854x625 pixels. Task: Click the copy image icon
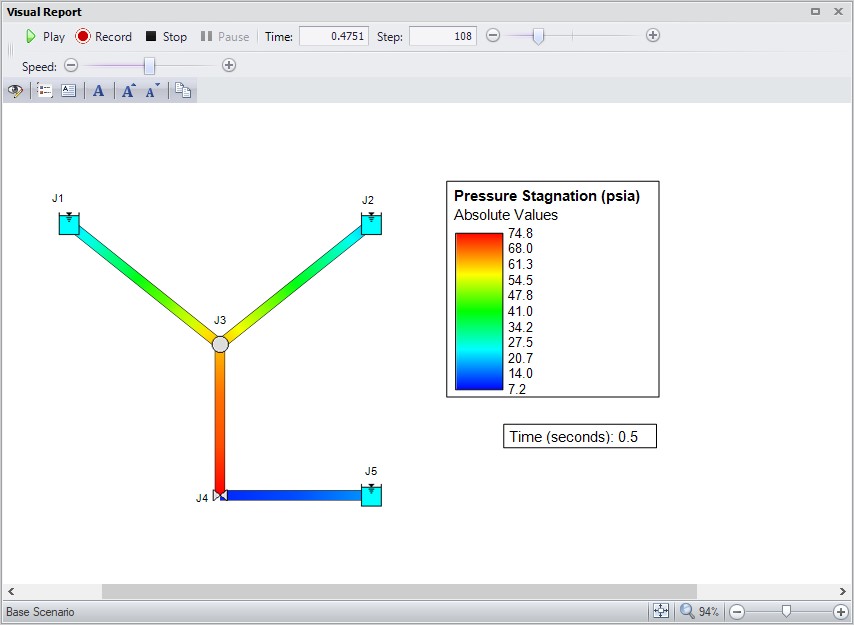pyautogui.click(x=183, y=90)
